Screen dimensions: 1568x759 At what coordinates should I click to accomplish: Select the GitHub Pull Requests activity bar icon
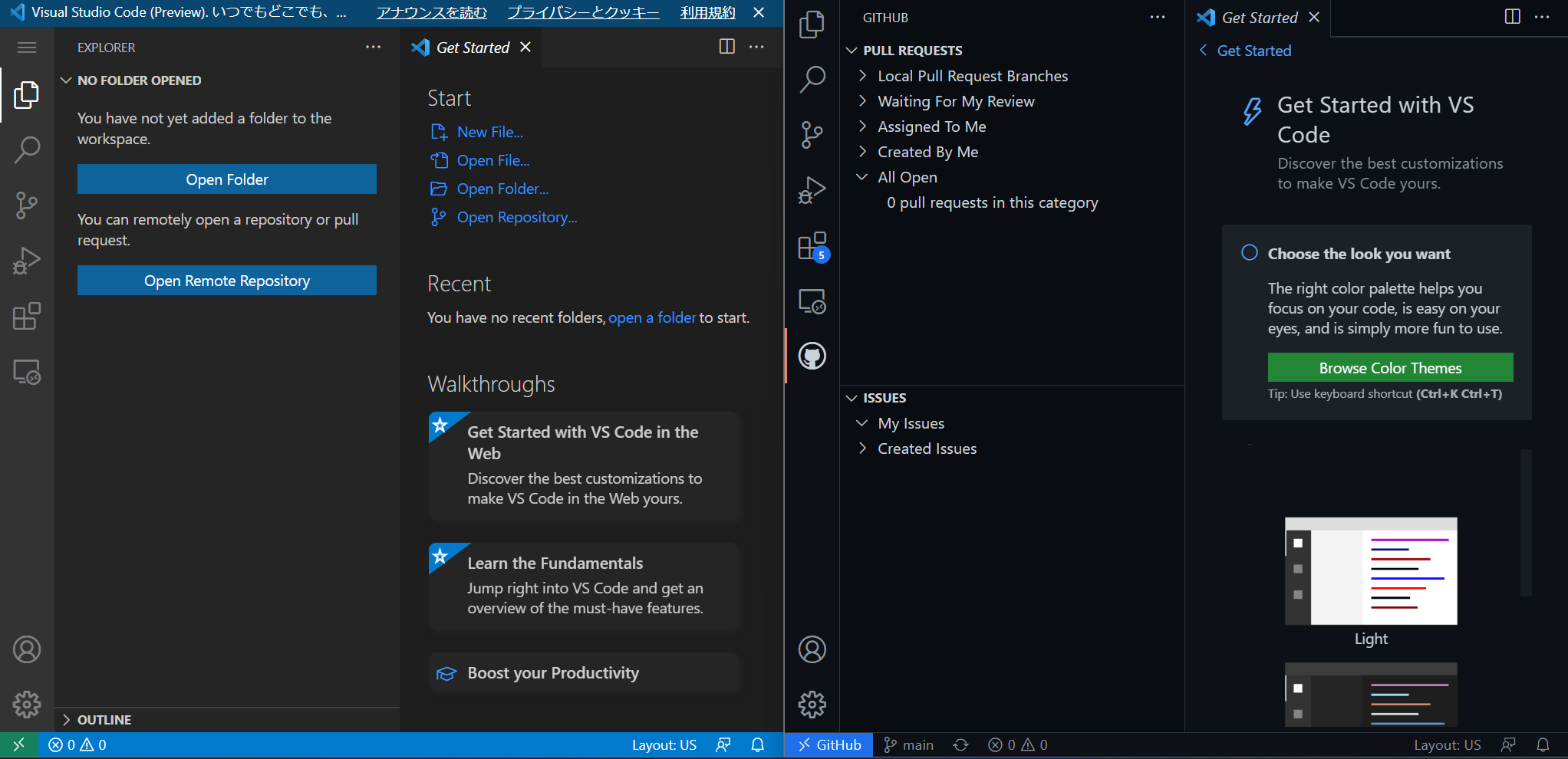pos(812,356)
